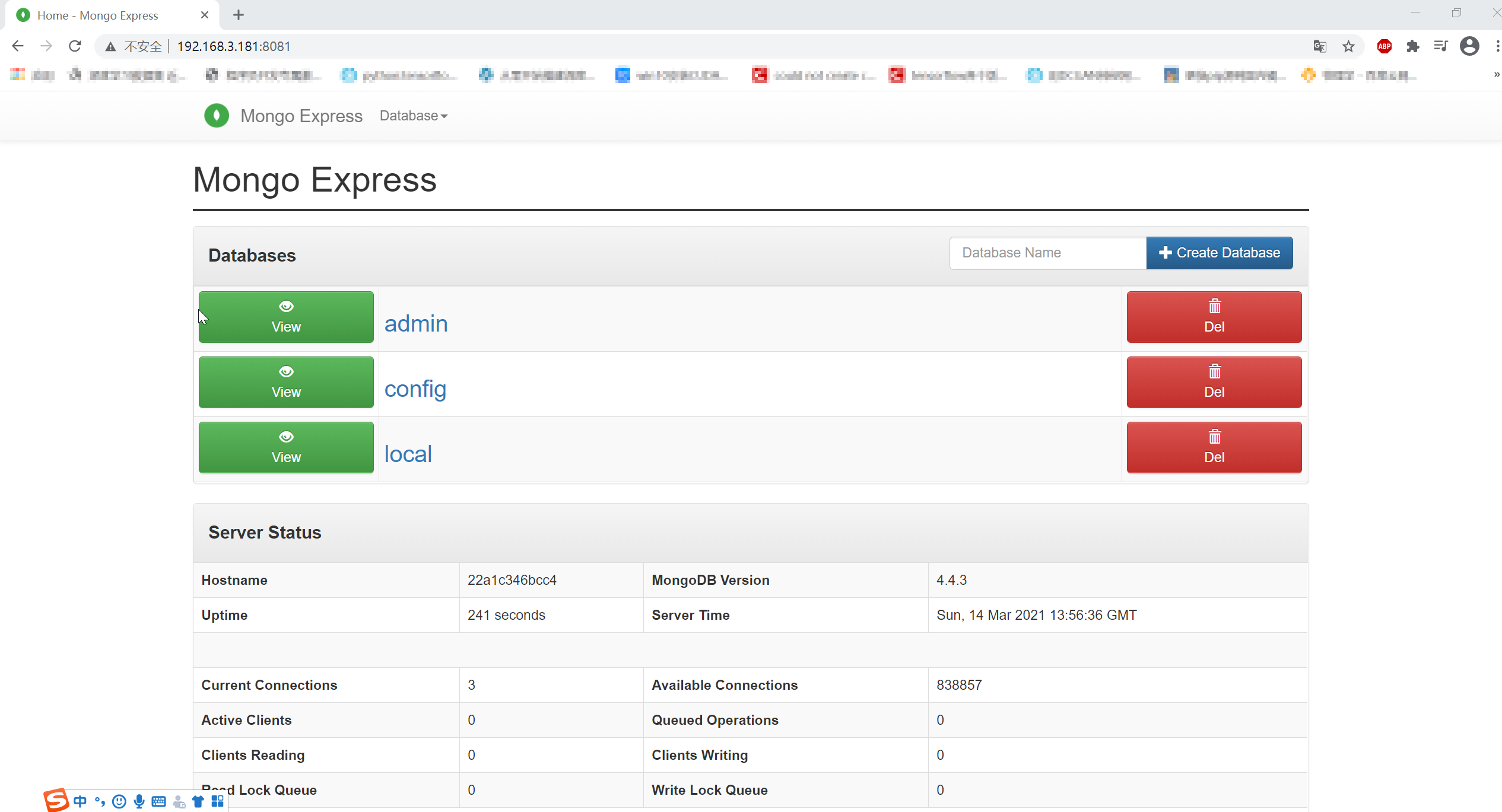View the admin database
1502x812 pixels.
[x=286, y=317]
